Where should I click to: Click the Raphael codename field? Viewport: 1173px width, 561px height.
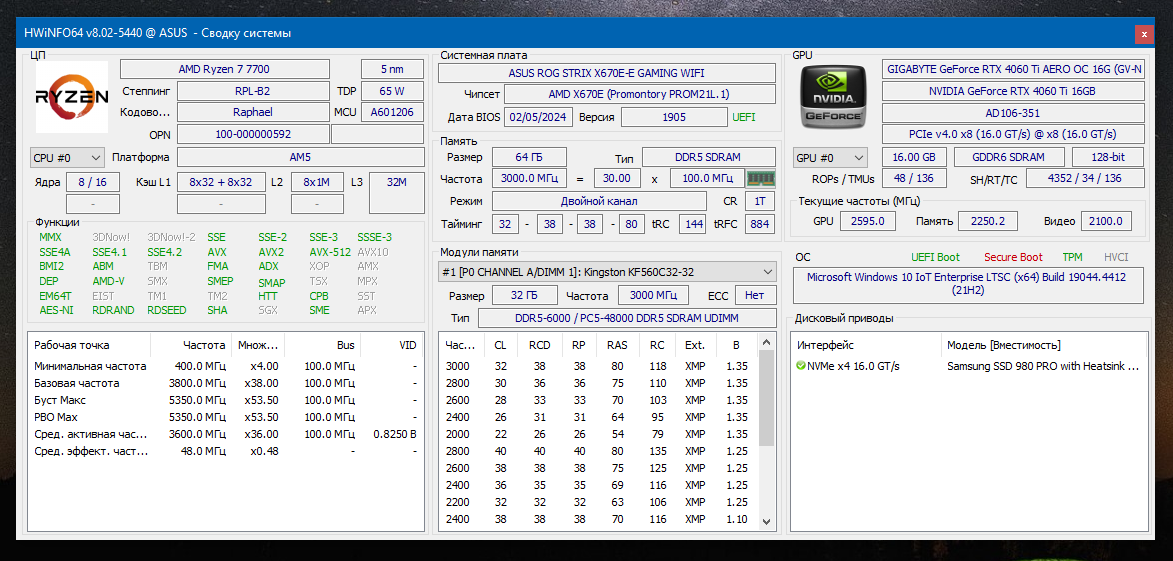[x=252, y=112]
